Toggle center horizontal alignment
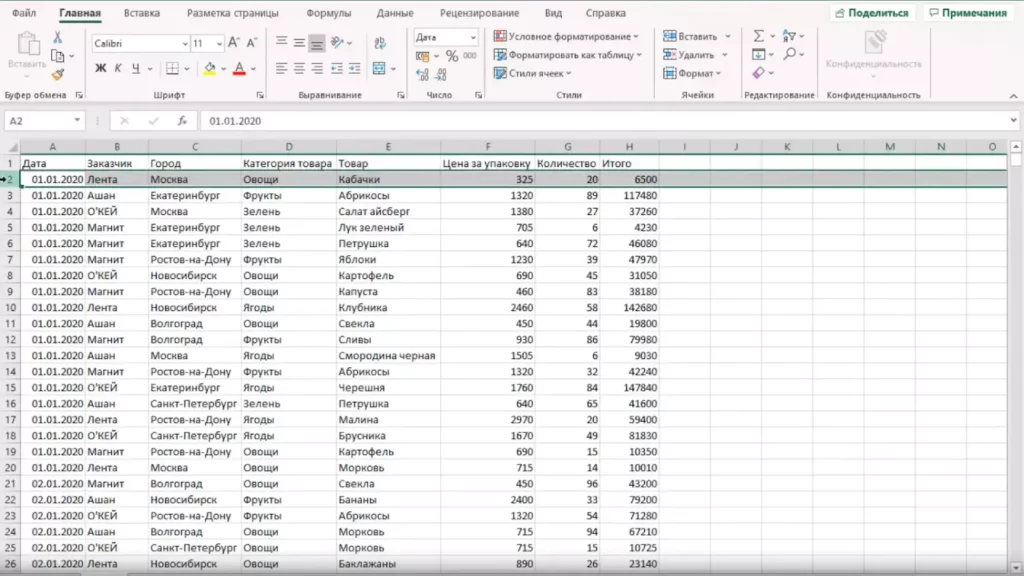 click(299, 69)
